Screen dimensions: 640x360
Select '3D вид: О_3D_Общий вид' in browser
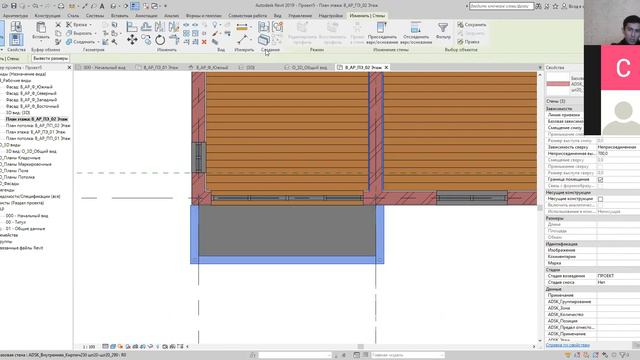pyautogui.click(x=31, y=151)
